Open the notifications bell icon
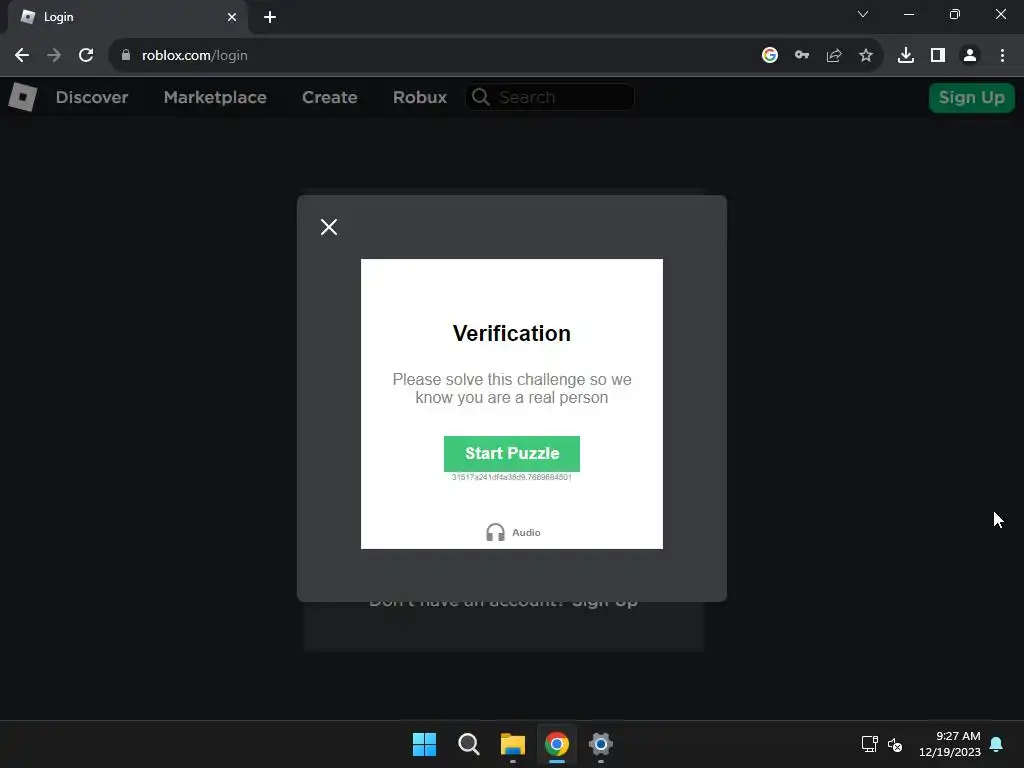 click(997, 744)
